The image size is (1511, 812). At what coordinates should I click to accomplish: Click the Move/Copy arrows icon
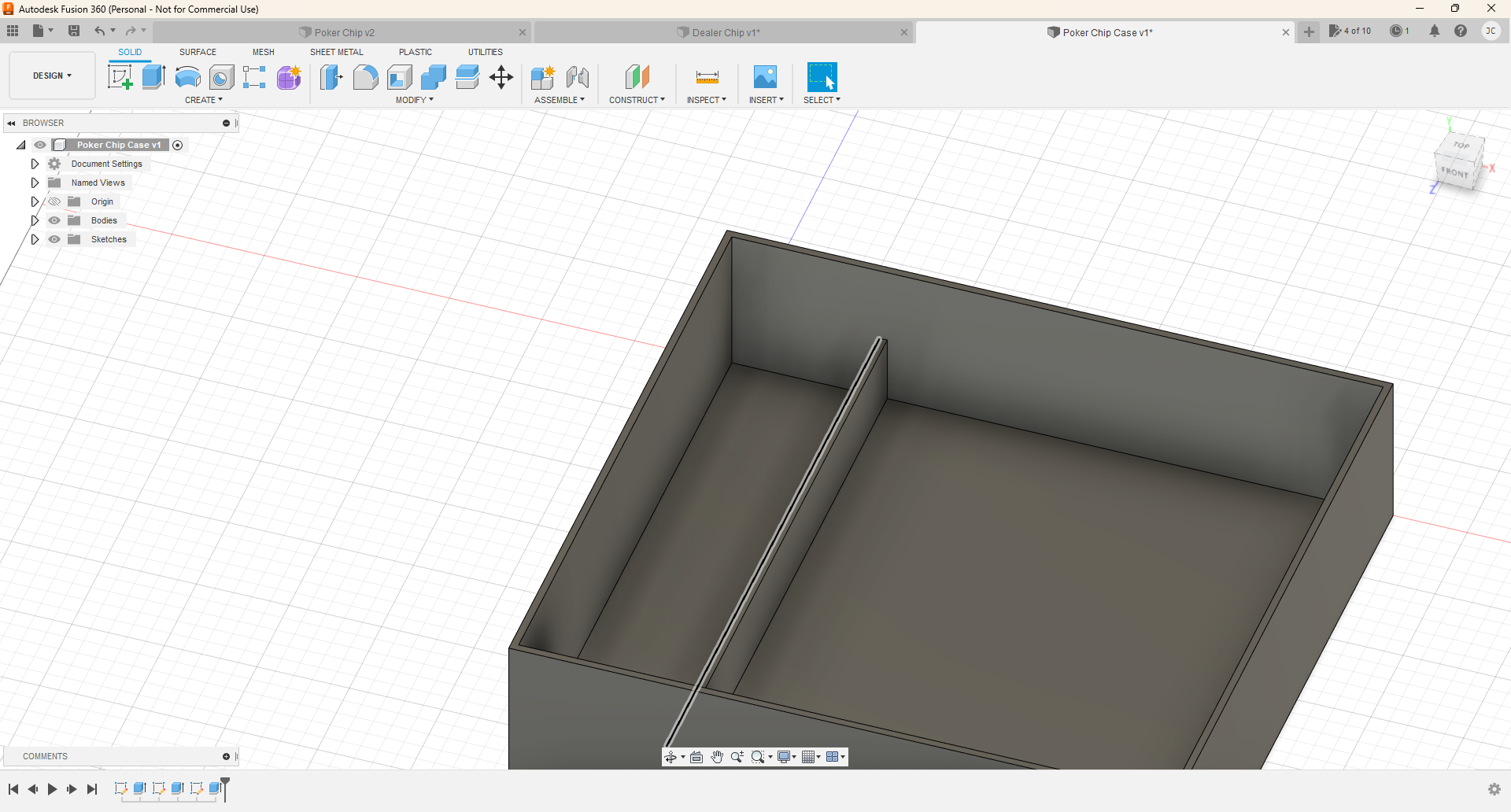tap(501, 77)
